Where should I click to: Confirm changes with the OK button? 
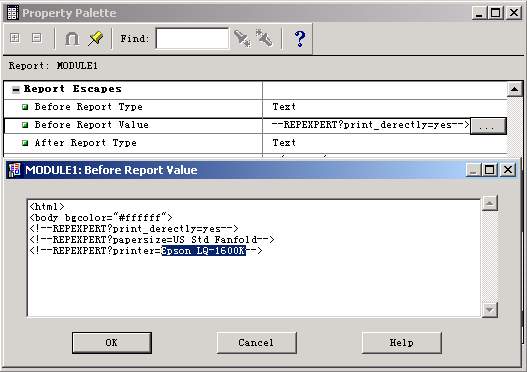[x=112, y=343]
